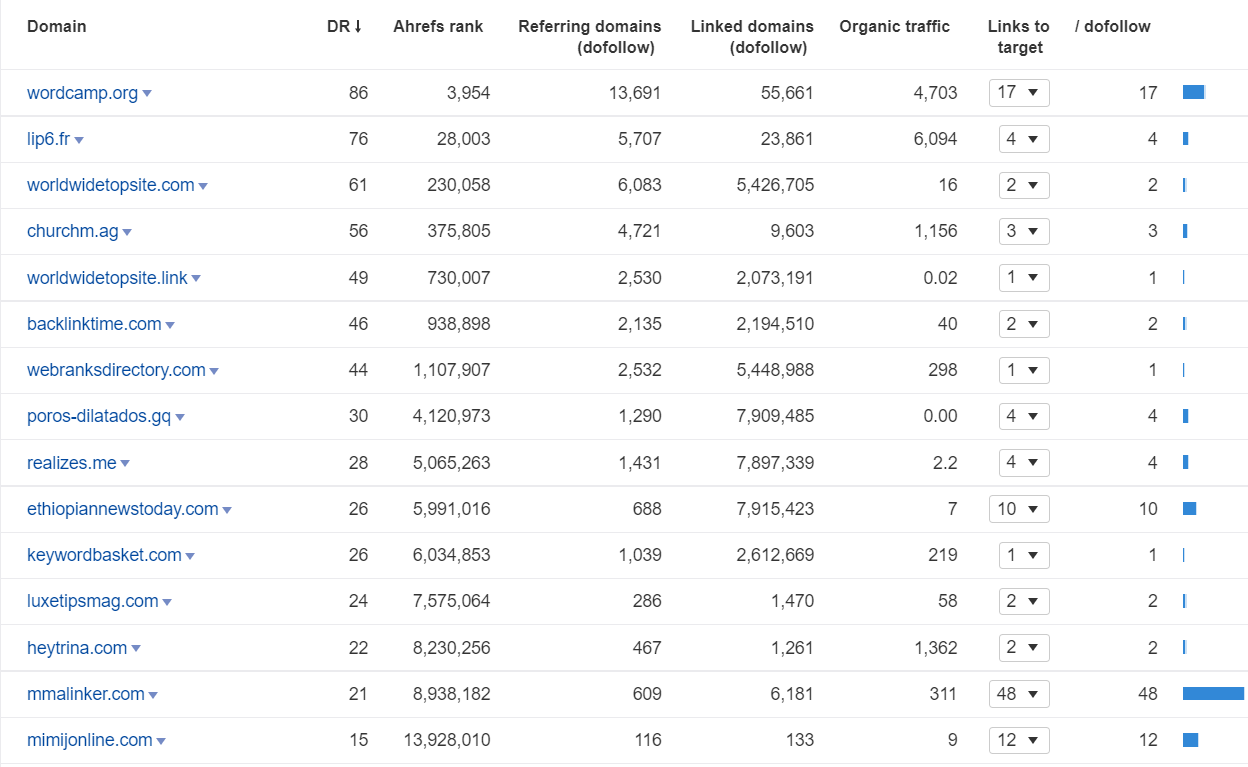The width and height of the screenshot is (1248, 767).
Task: Expand caret menu next to wordcamp.org
Action: click(x=147, y=94)
